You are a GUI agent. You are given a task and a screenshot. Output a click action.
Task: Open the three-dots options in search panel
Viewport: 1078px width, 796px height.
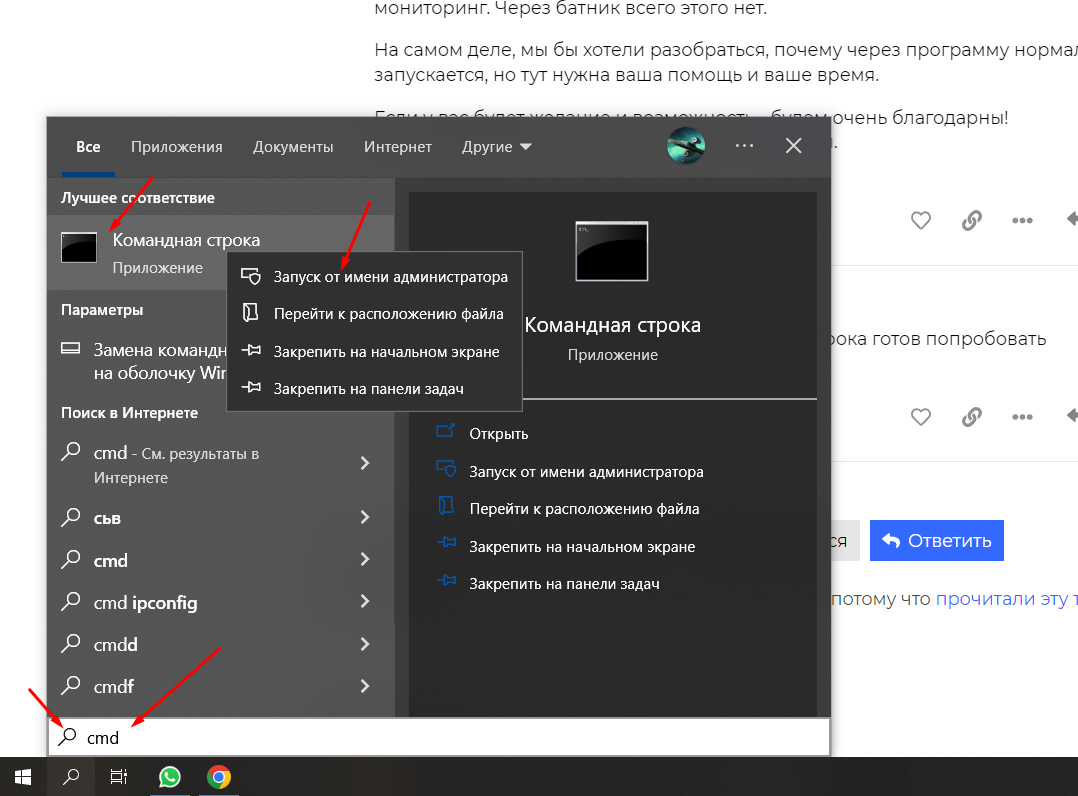coord(744,146)
